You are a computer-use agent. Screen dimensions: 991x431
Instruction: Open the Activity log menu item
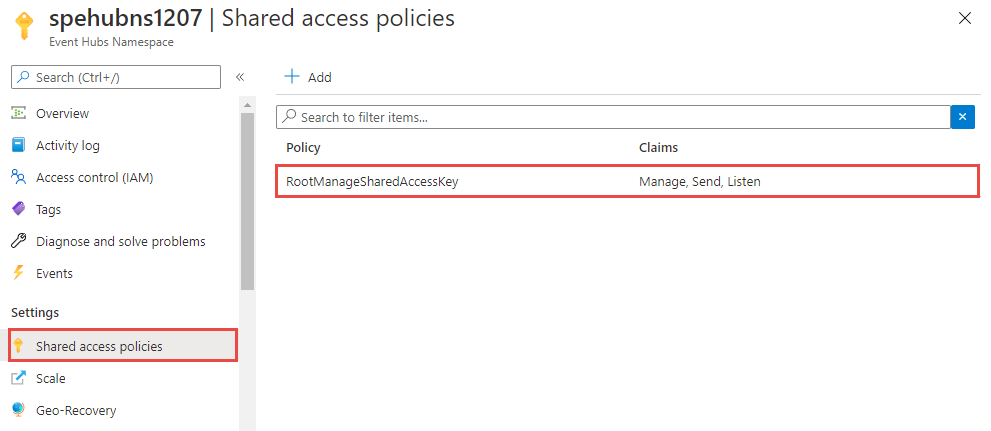[x=68, y=145]
